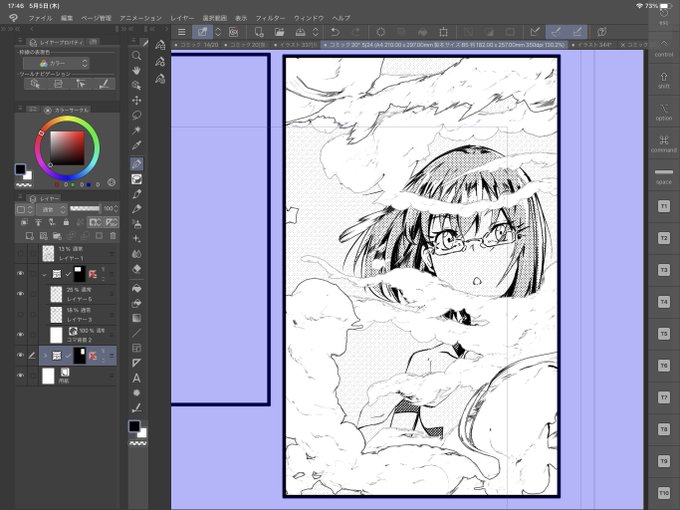Screen dimensions: 680x510
Task: Select the Frame border tool
Action: pos(137,348)
